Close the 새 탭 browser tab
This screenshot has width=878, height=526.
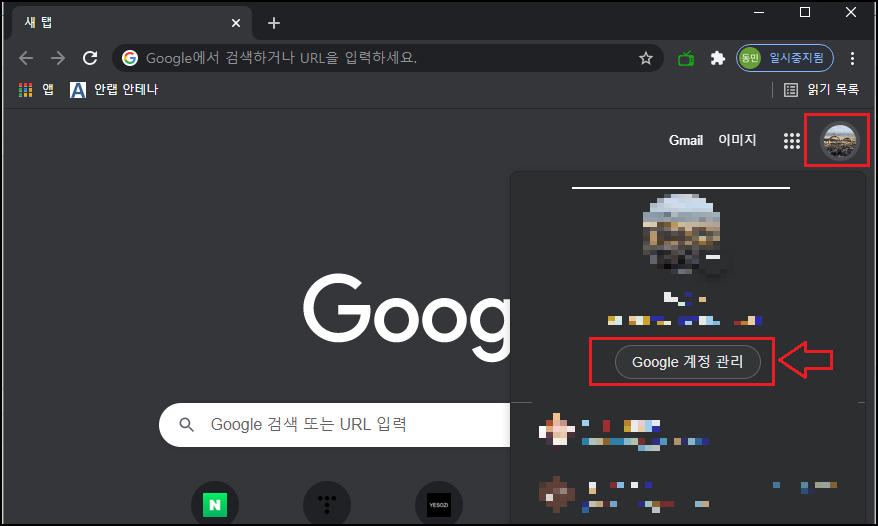[236, 23]
